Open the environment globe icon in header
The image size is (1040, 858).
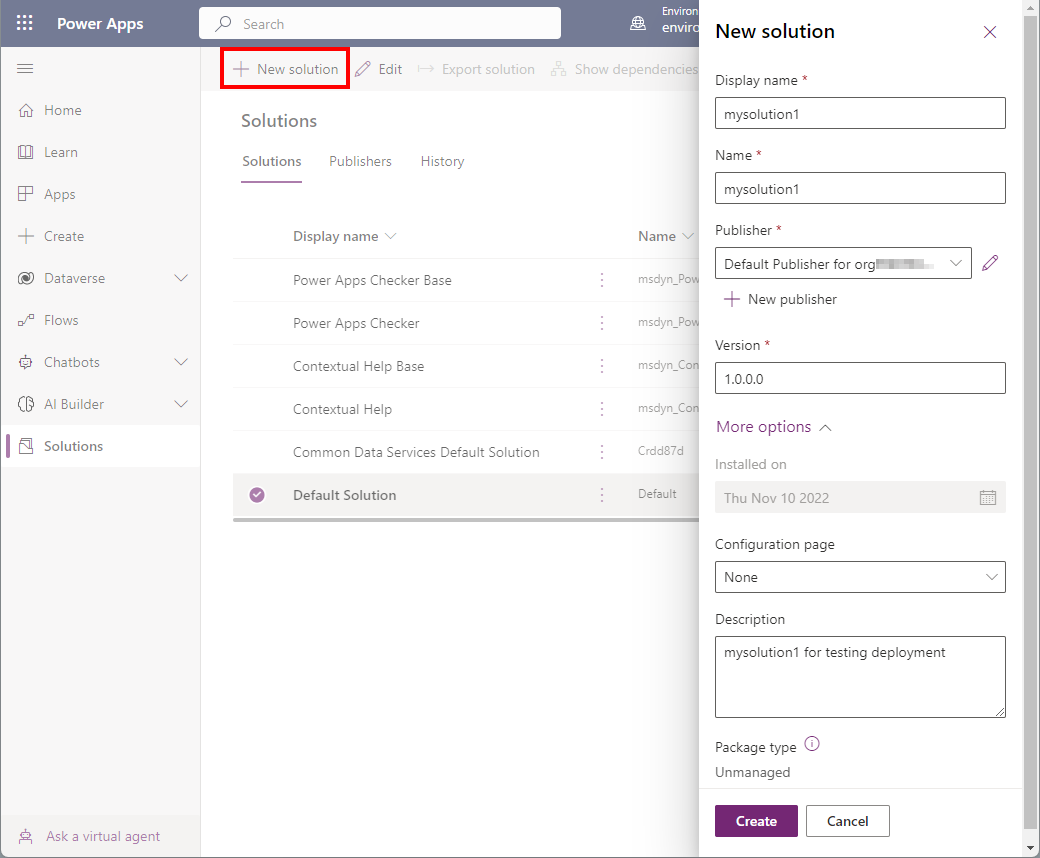638,24
